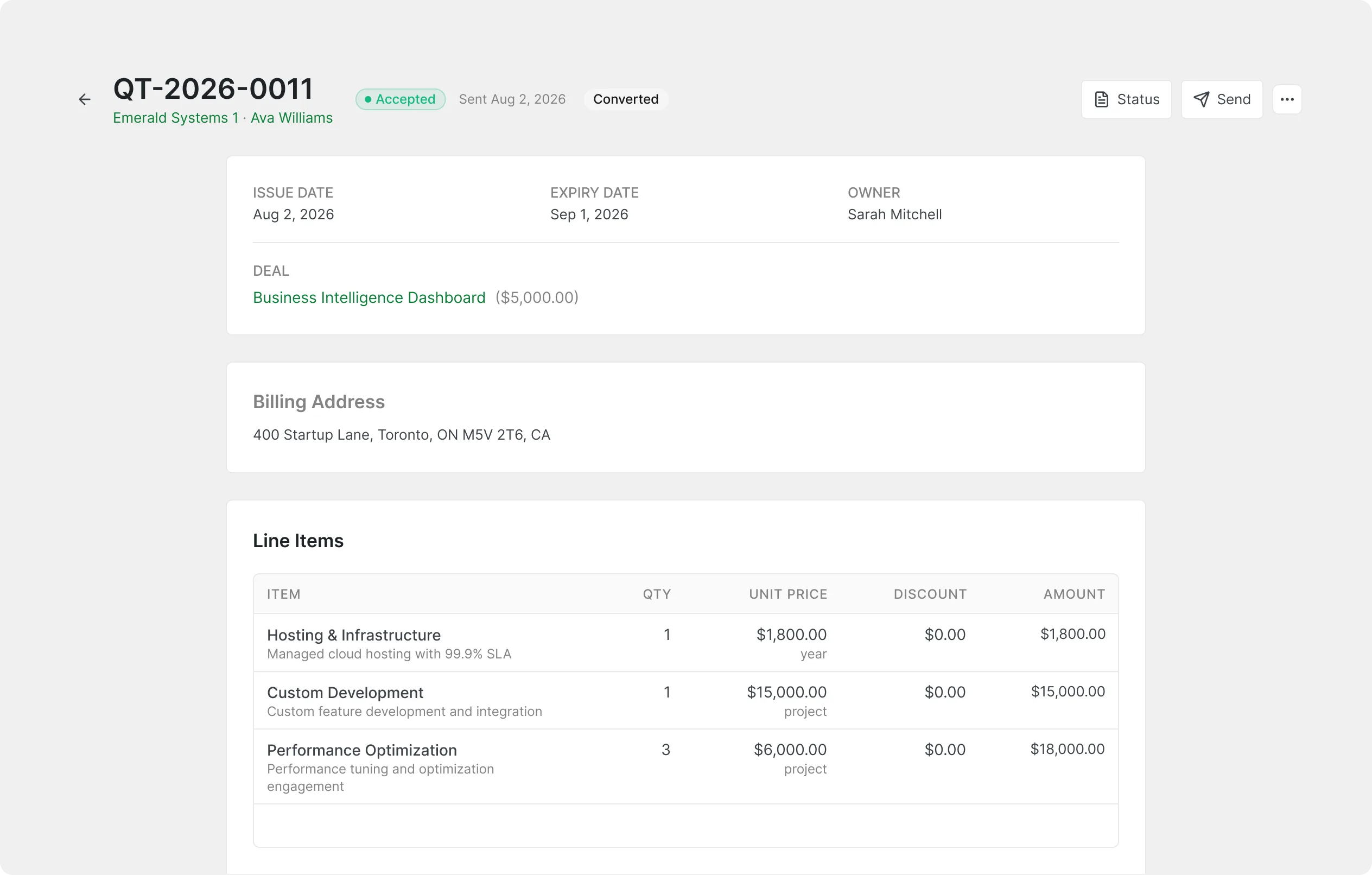Click the $6,000.00 unit price
The height and width of the screenshot is (875, 1372).
tap(790, 750)
